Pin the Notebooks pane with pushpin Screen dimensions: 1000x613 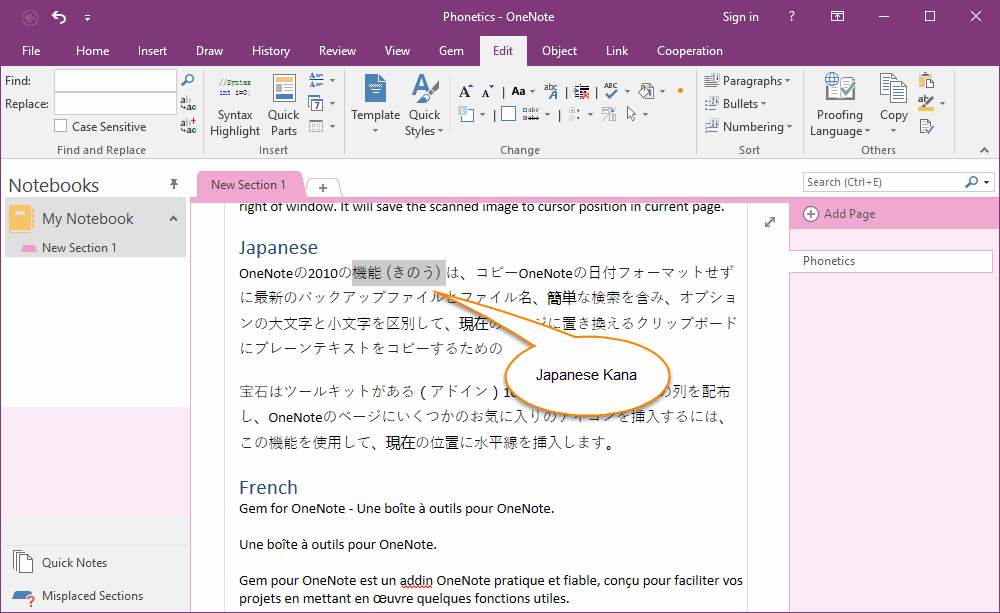pos(173,184)
